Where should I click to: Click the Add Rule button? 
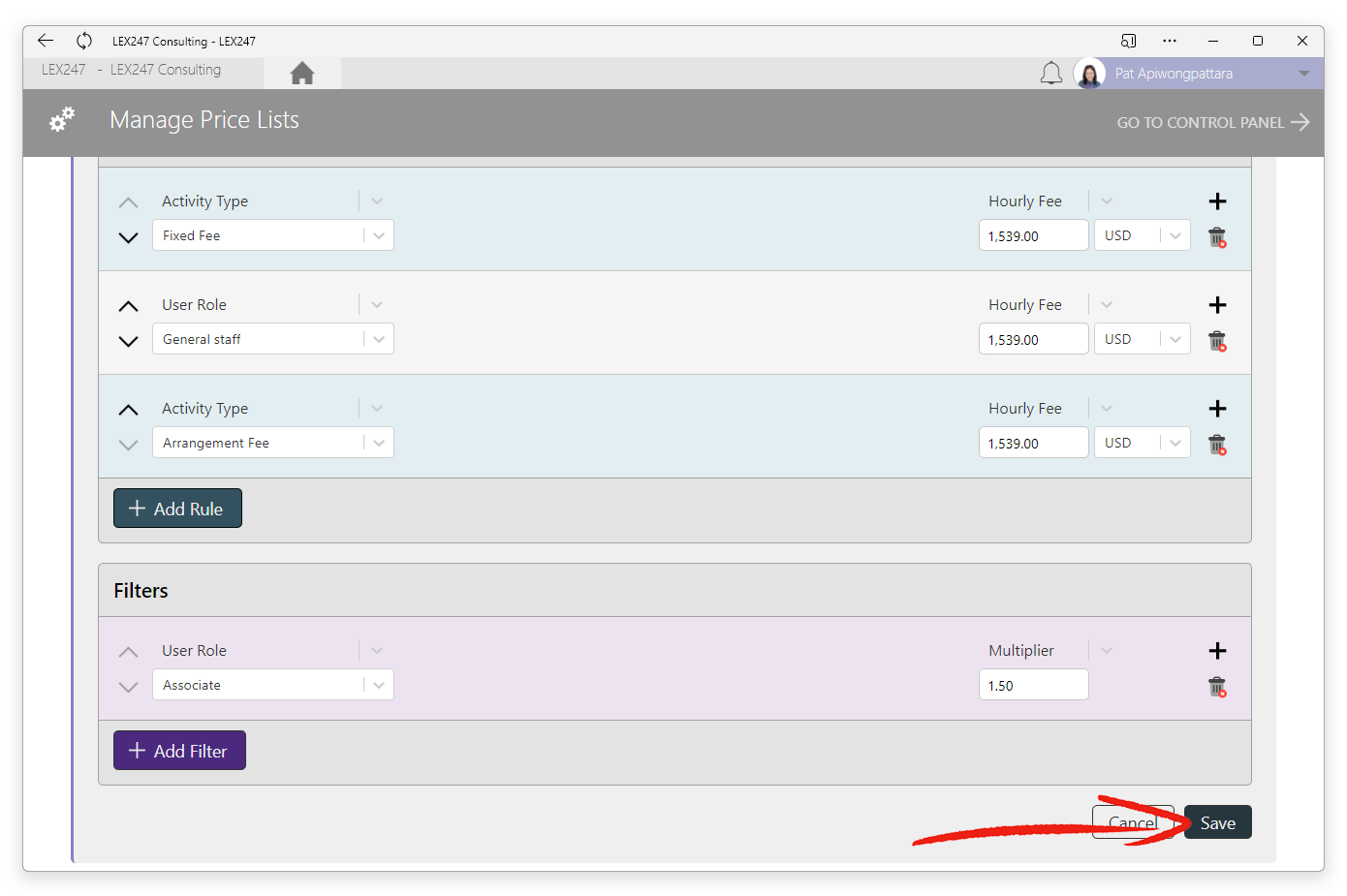[177, 509]
